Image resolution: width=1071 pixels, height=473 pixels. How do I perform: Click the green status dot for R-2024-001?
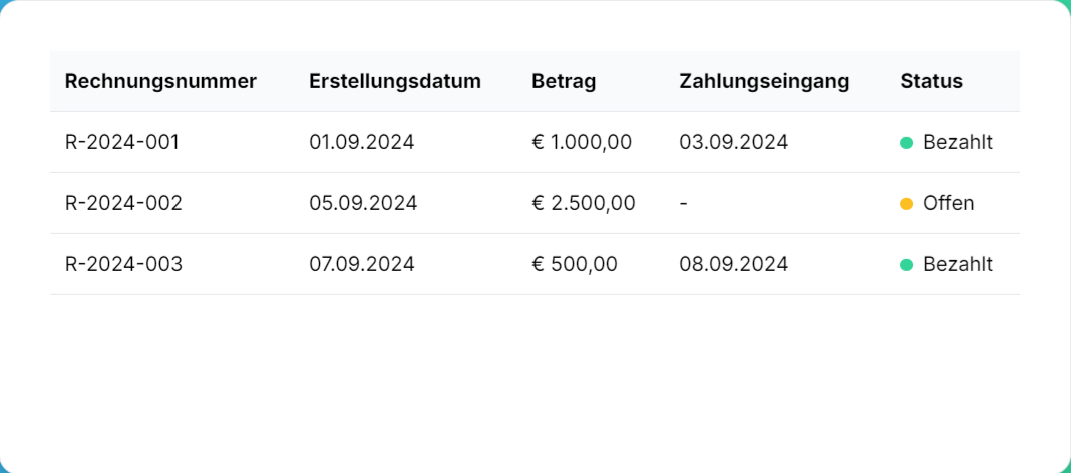pos(907,143)
